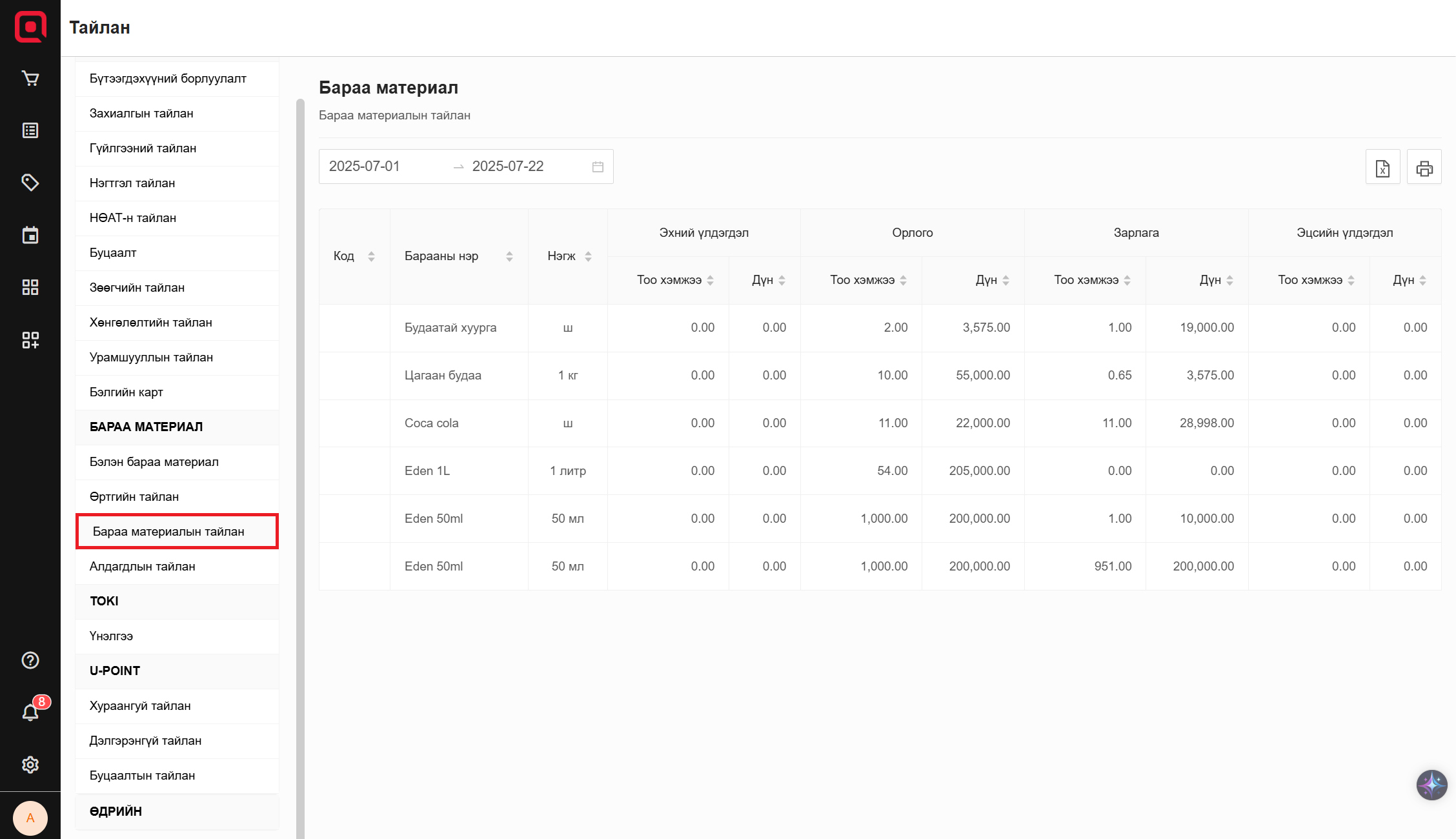Open Өртгийн тайлан report
The image size is (1456, 839).
pos(134,496)
